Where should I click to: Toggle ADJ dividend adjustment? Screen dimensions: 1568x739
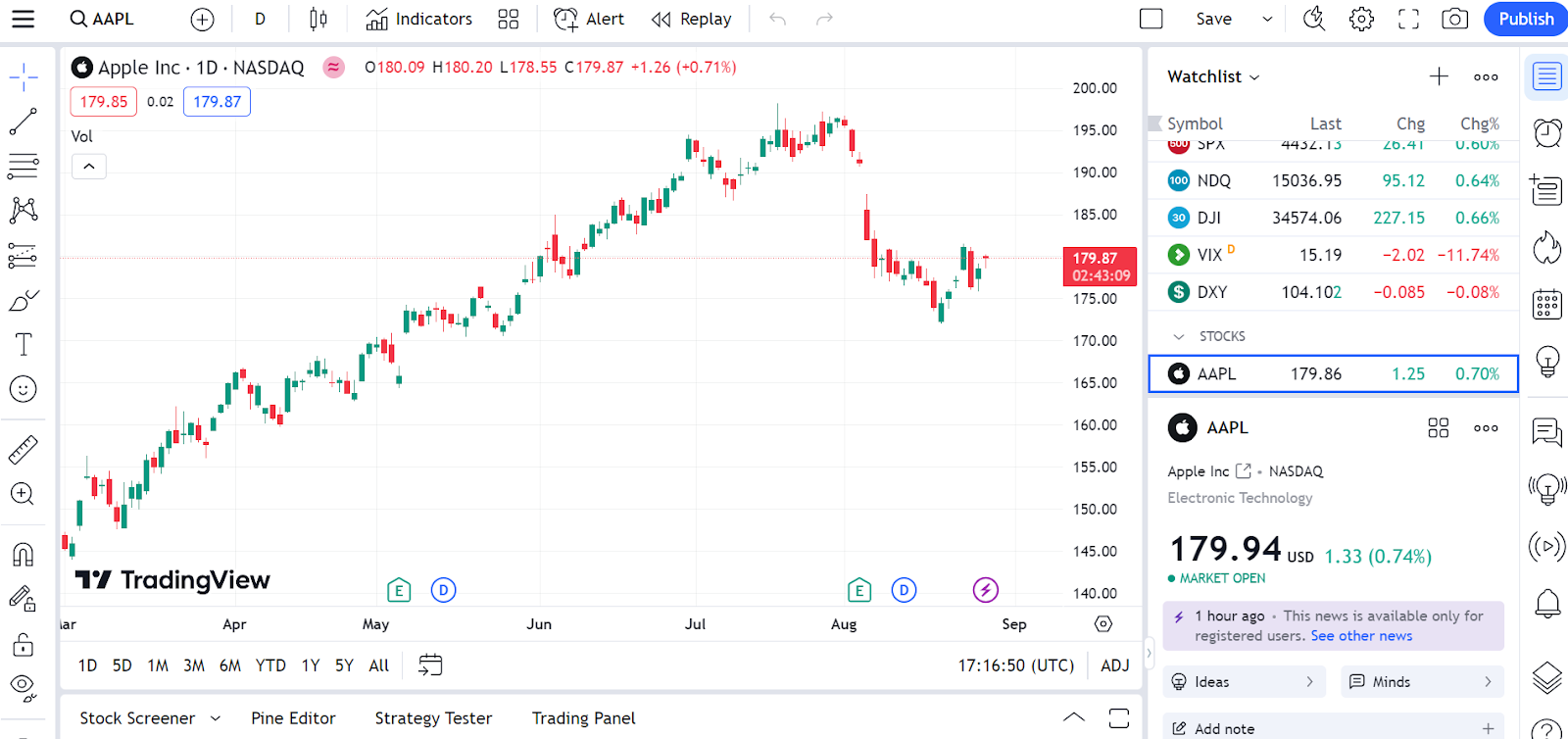[1115, 665]
